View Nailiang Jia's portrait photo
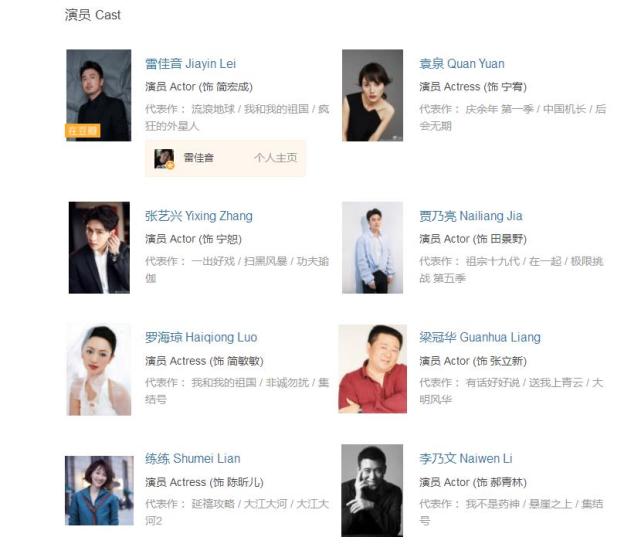 372,247
